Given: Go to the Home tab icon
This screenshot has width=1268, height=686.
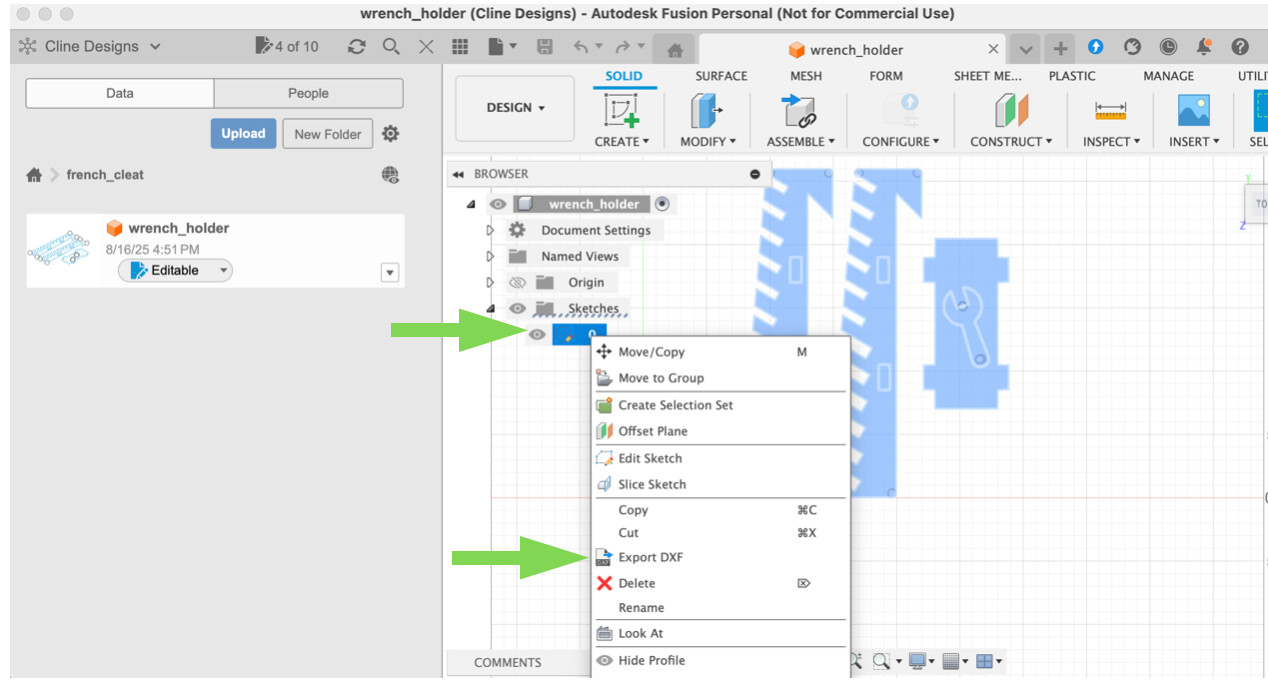Looking at the screenshot, I should coord(675,50).
